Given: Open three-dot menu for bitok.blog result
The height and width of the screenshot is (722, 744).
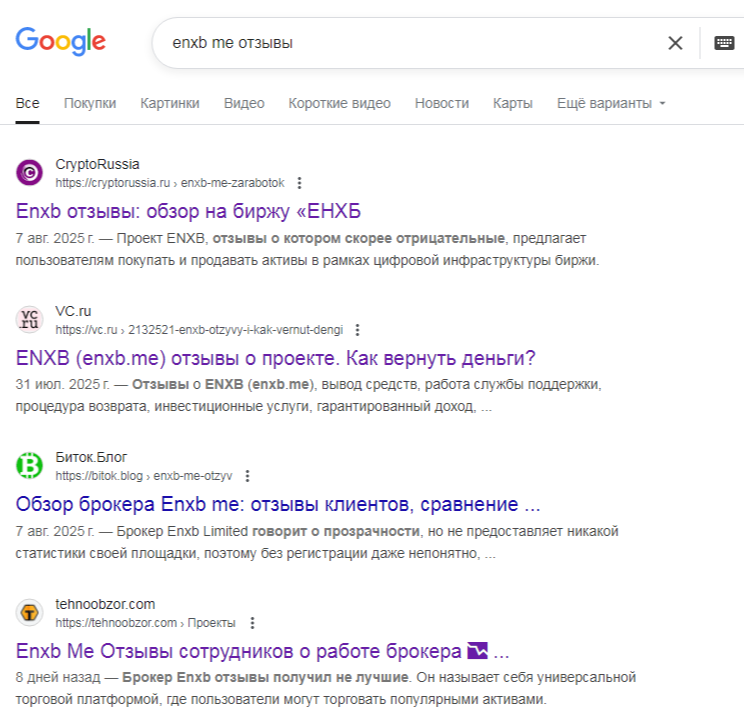Looking at the screenshot, I should point(247,476).
